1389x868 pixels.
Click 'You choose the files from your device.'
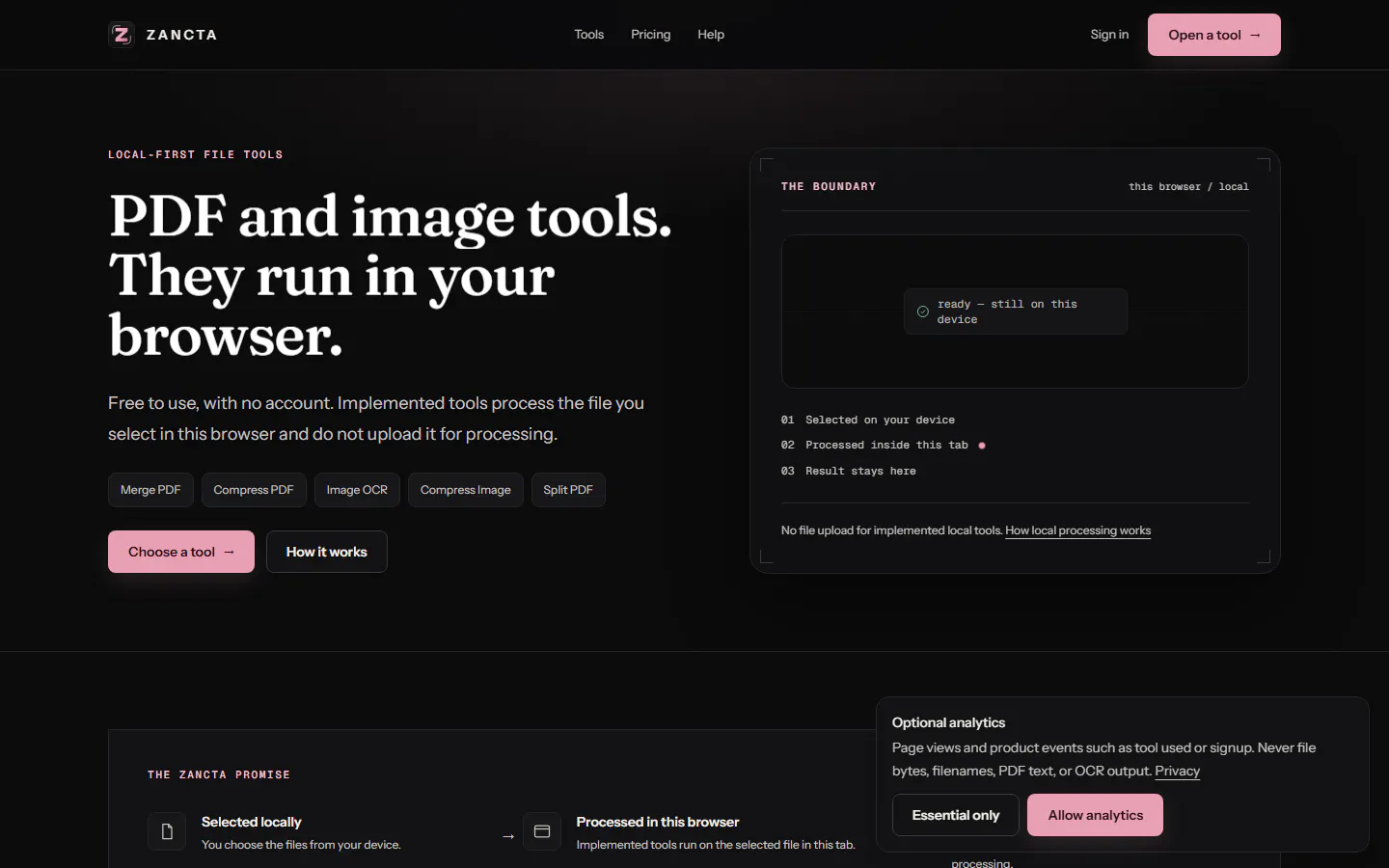click(301, 845)
